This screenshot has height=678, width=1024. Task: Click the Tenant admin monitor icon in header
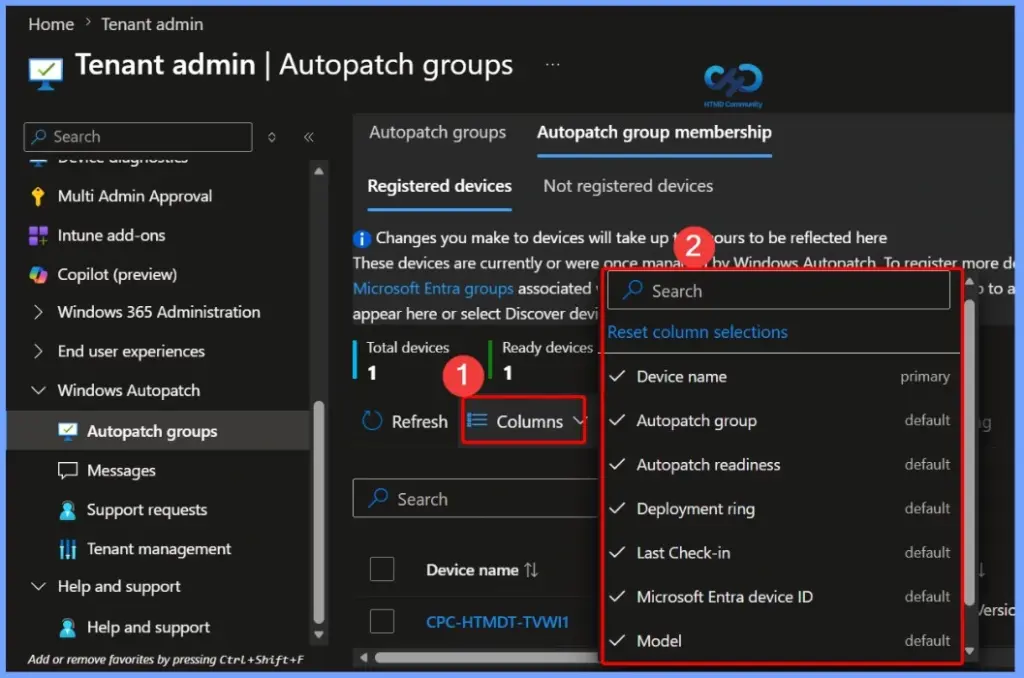[46, 73]
